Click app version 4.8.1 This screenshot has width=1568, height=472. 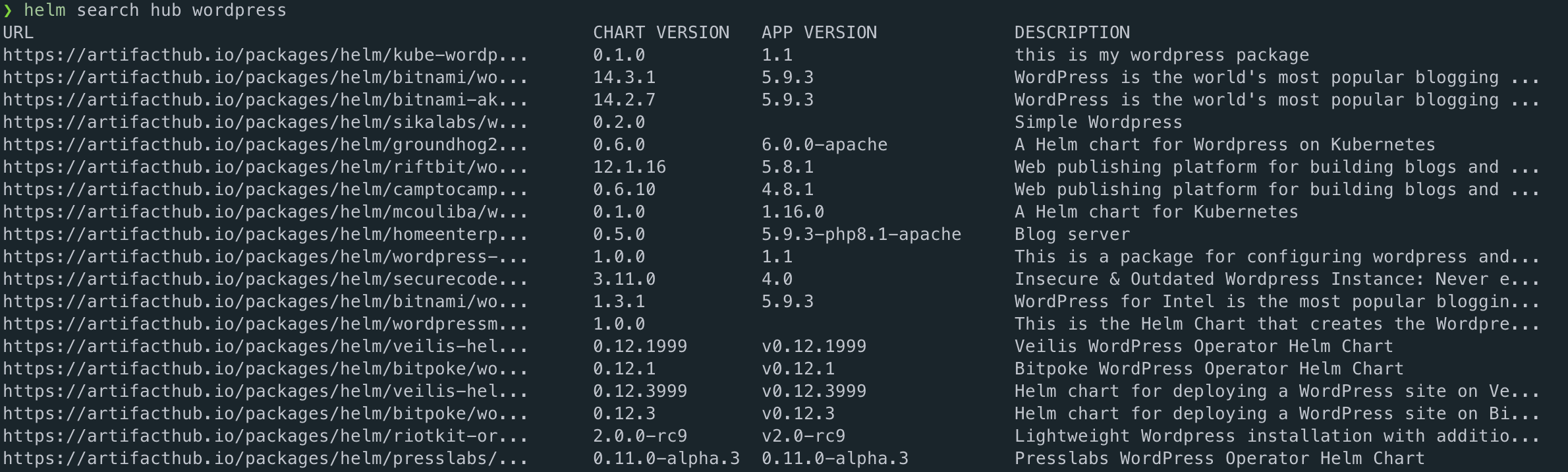788,190
